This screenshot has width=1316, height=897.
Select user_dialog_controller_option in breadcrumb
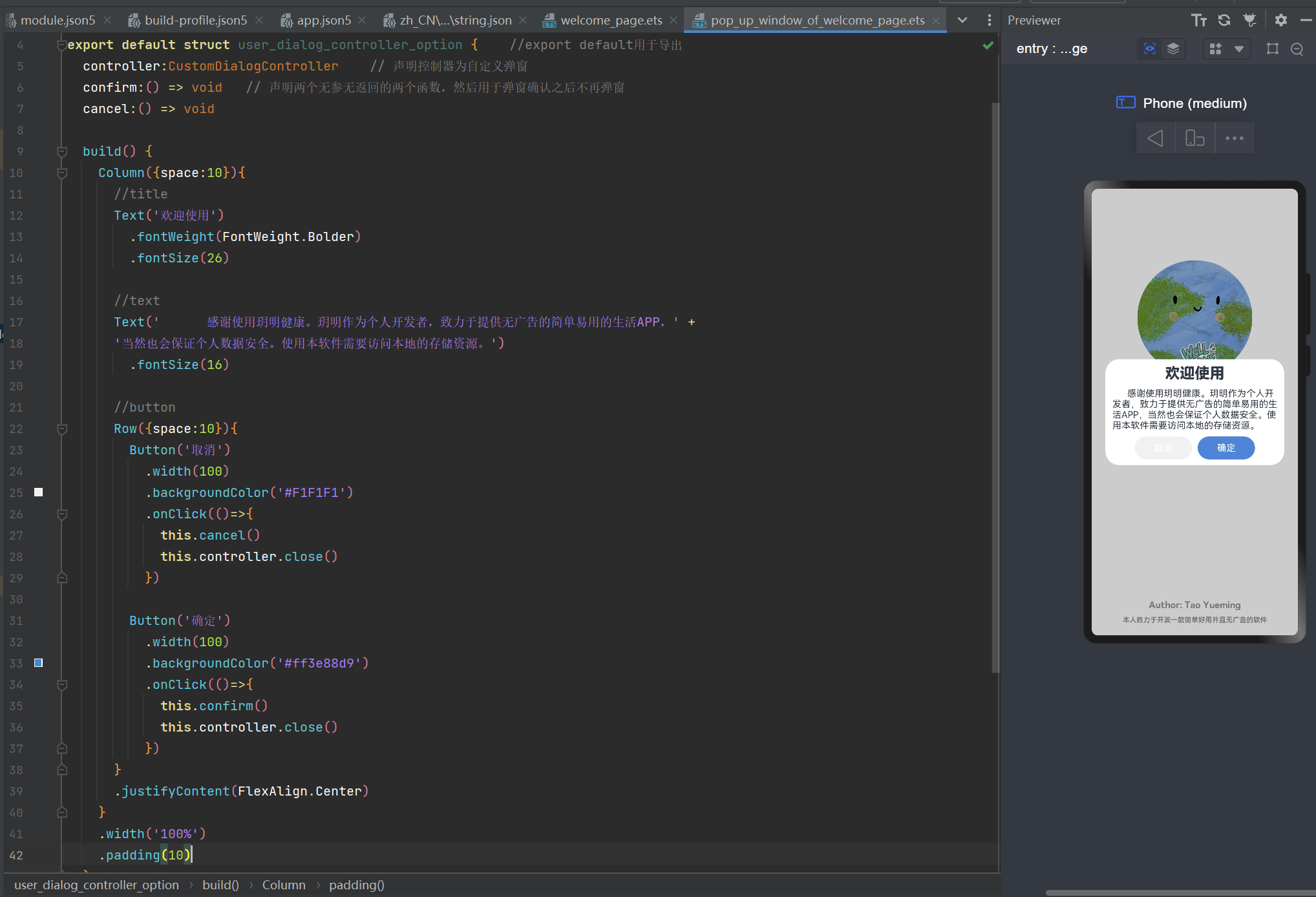(x=96, y=885)
